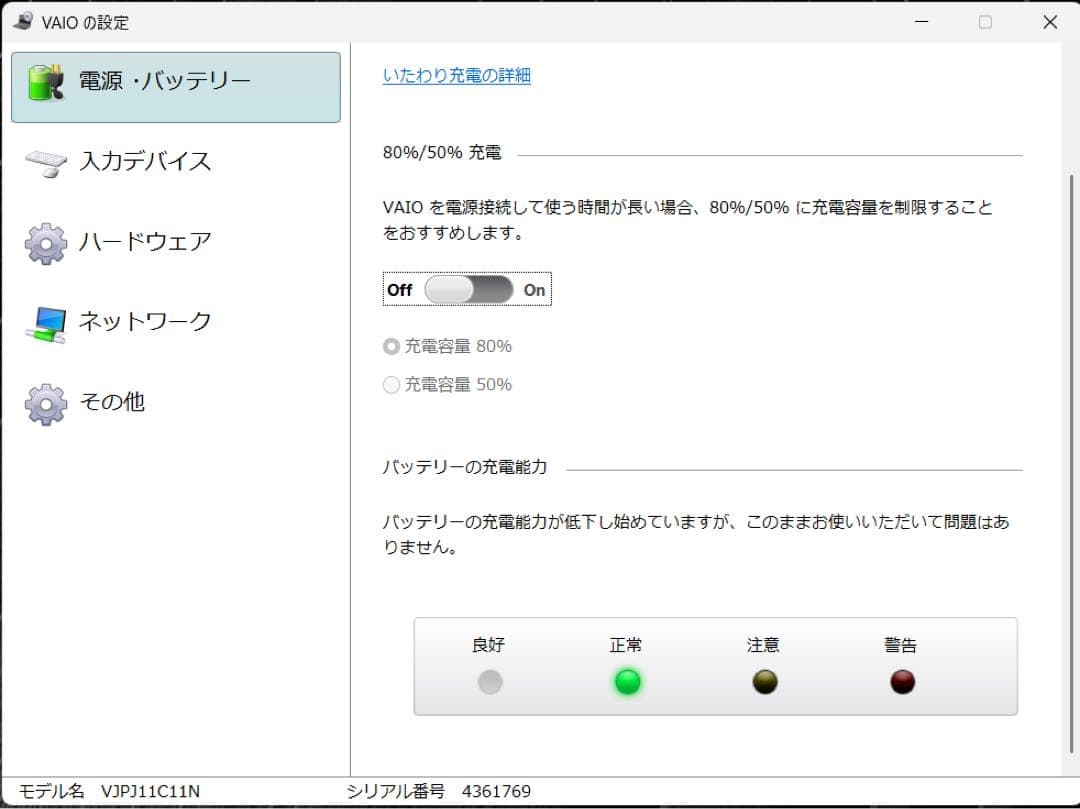Click the network computer icon
Viewport: 1080px width, 809px height.
[45, 324]
